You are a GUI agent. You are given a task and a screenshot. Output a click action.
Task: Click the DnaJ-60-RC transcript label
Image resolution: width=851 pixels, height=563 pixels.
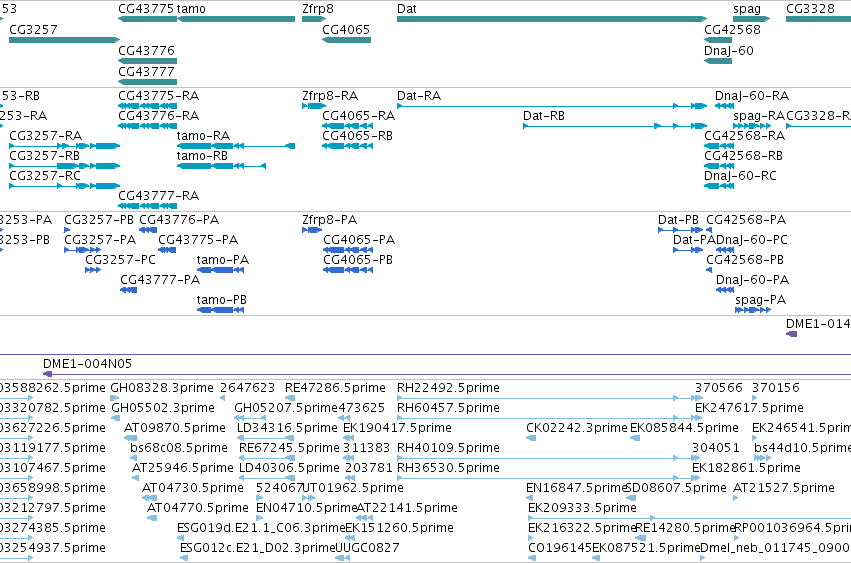740,176
